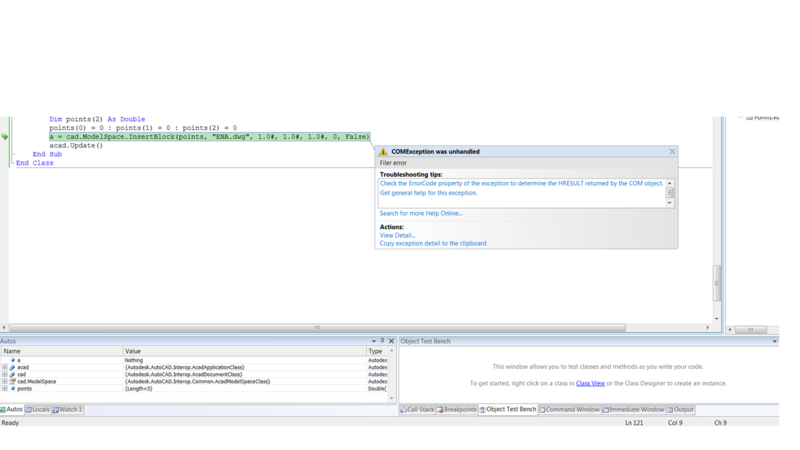Click the Col 9 status bar indicator
The height and width of the screenshot is (450, 800).
pyautogui.click(x=675, y=423)
